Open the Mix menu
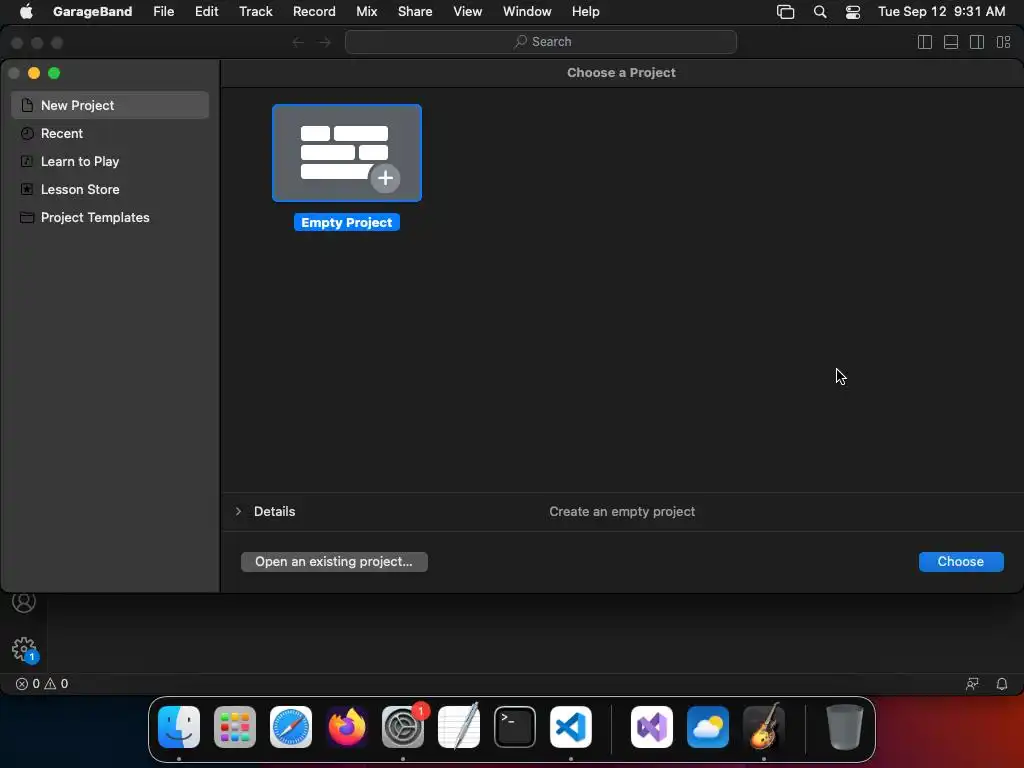1024x768 pixels. pyautogui.click(x=366, y=11)
